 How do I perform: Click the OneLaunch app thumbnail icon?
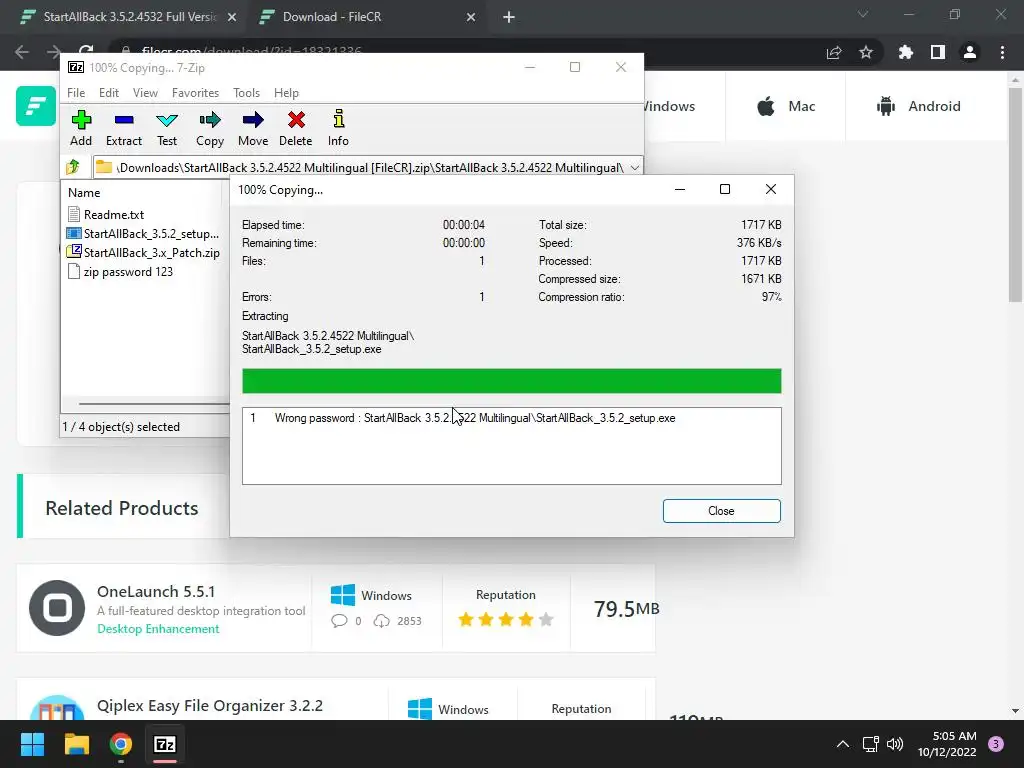point(57,607)
